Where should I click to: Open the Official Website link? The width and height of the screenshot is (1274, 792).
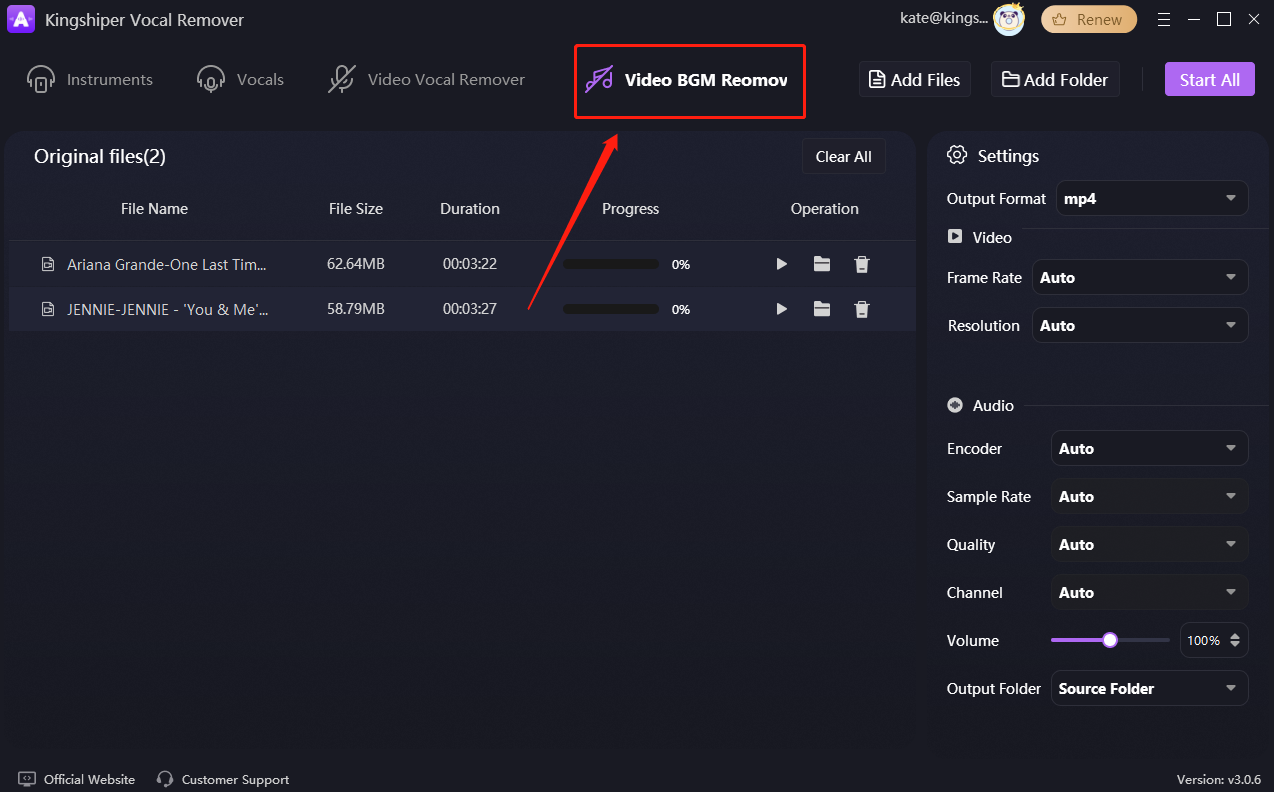click(89, 779)
